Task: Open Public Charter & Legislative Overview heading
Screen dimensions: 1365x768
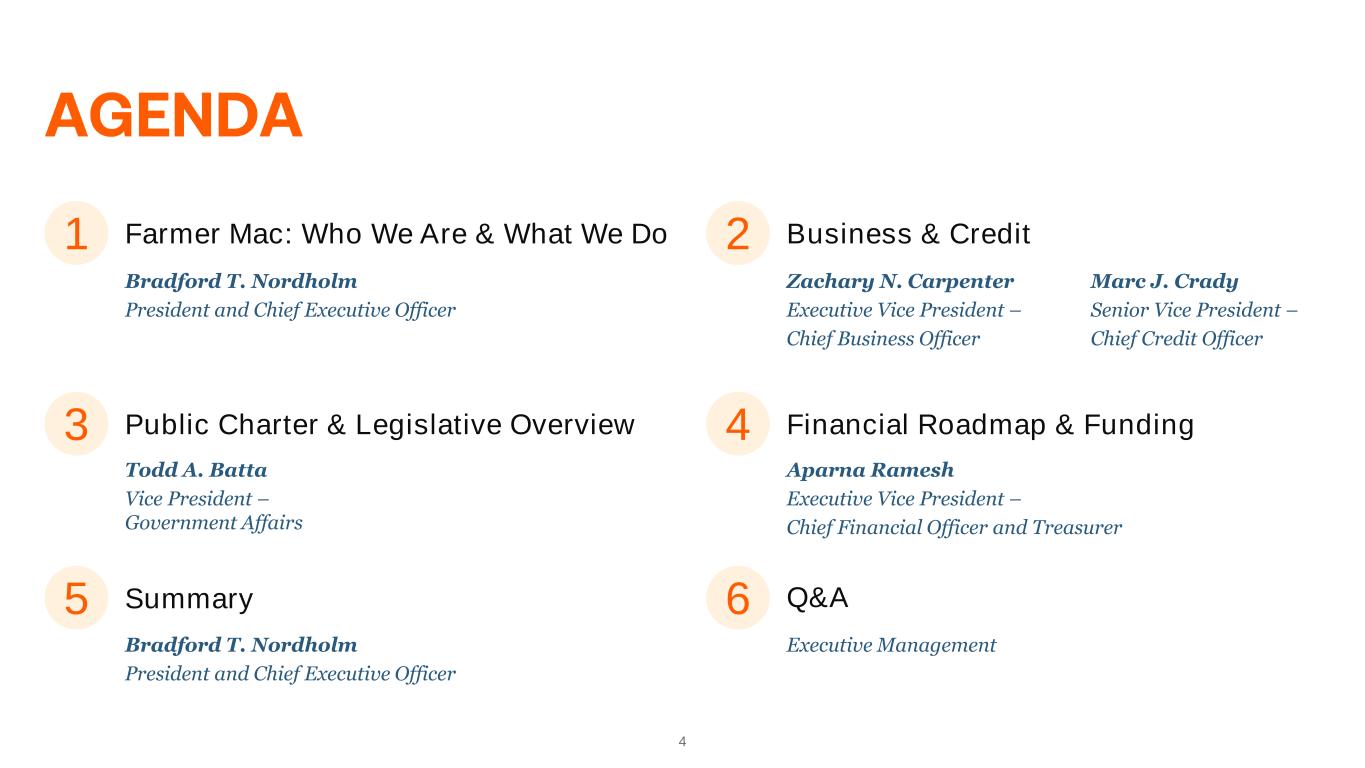Action: click(x=379, y=425)
